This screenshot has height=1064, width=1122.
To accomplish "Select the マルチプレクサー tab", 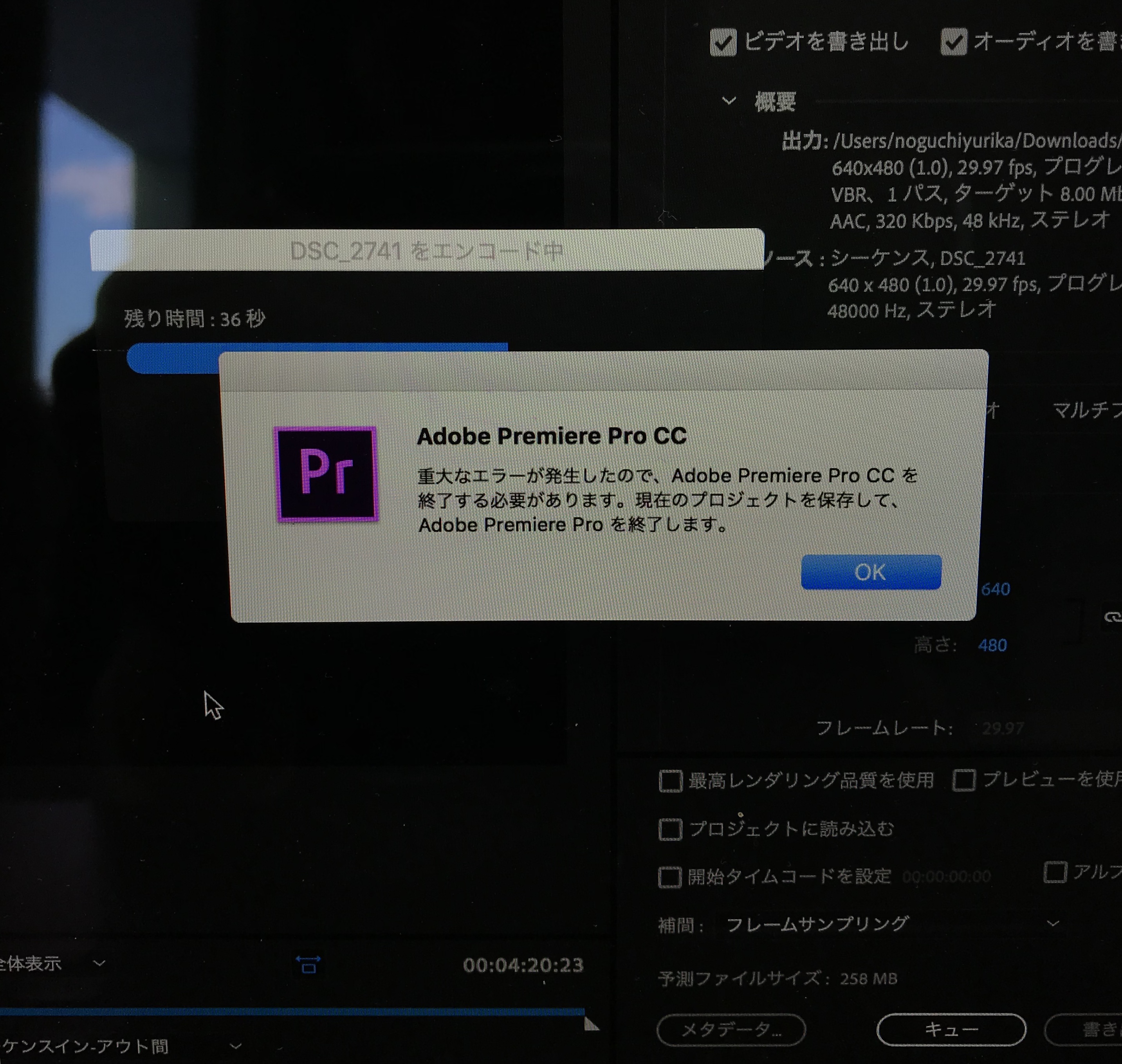I will [1087, 410].
